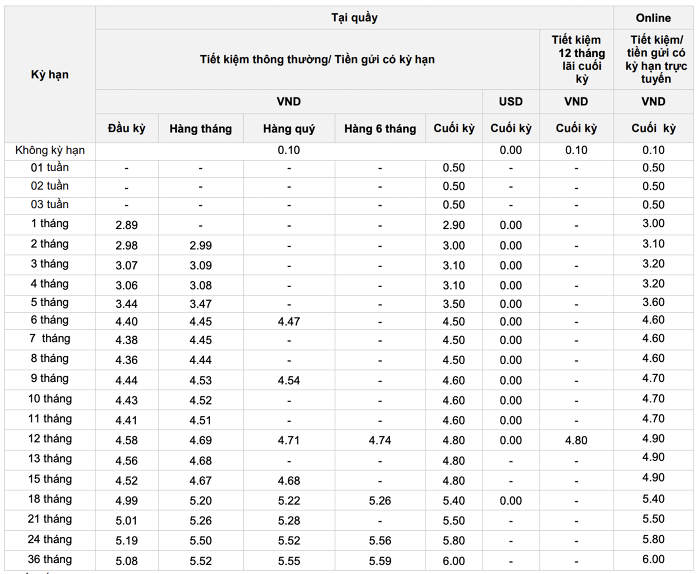Click the 2.89 Đầu kỳ value for 1 tháng
Viewport: 700px width, 574px height.
coord(127,225)
